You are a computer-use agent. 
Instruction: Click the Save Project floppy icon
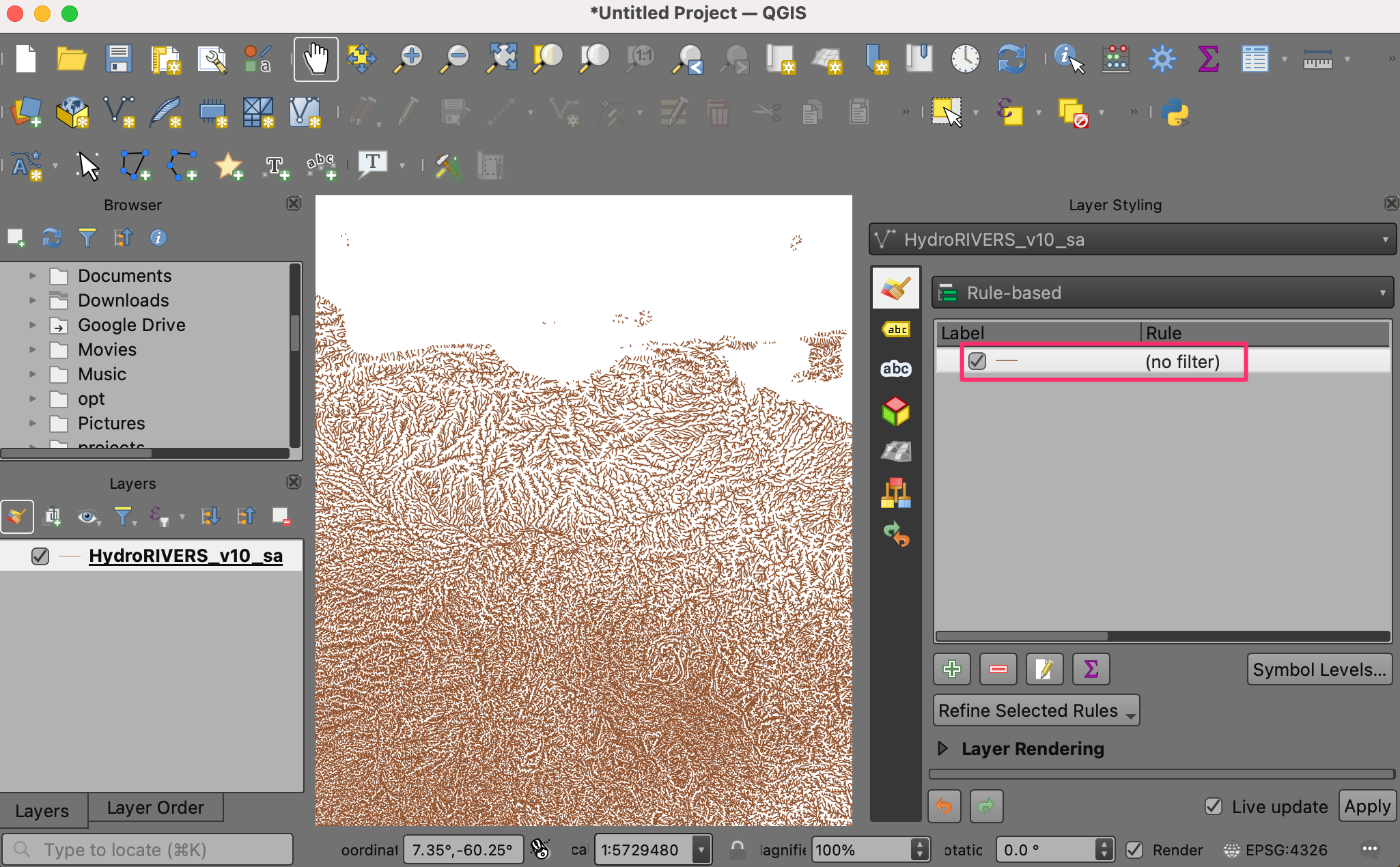click(118, 59)
